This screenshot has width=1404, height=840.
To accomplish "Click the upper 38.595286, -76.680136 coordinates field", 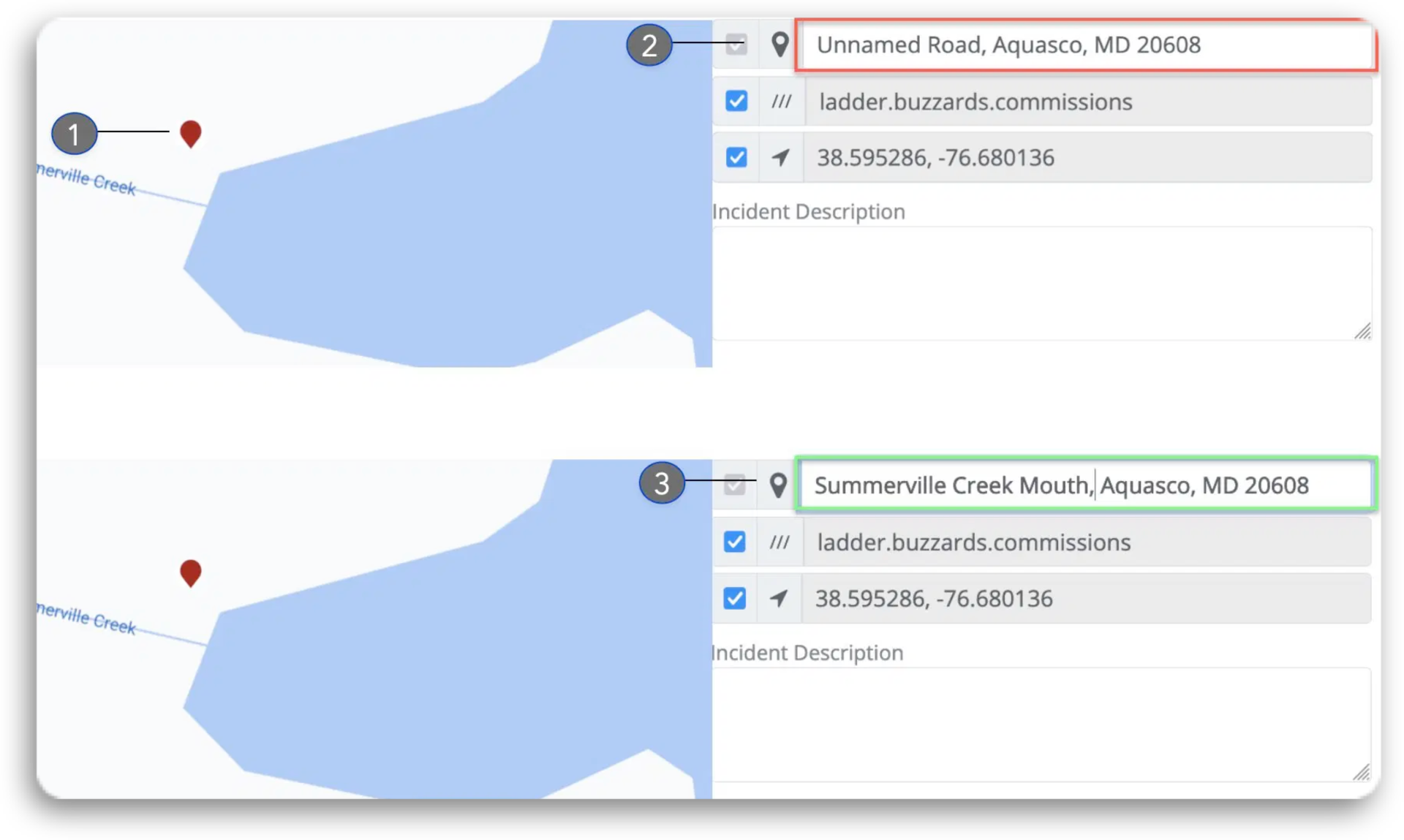I will pyautogui.click(x=1087, y=157).
